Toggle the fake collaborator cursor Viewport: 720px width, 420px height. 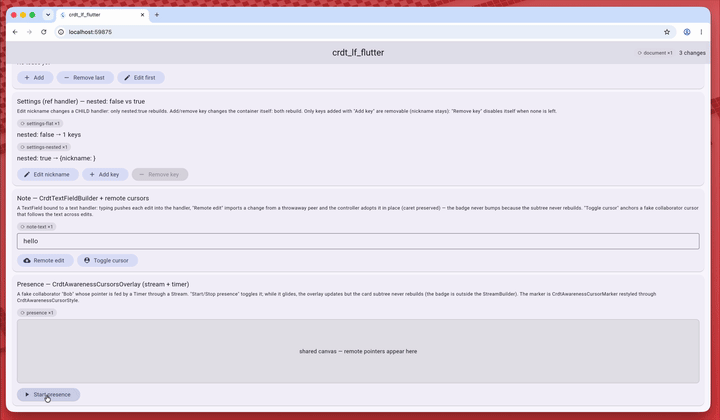pos(107,260)
